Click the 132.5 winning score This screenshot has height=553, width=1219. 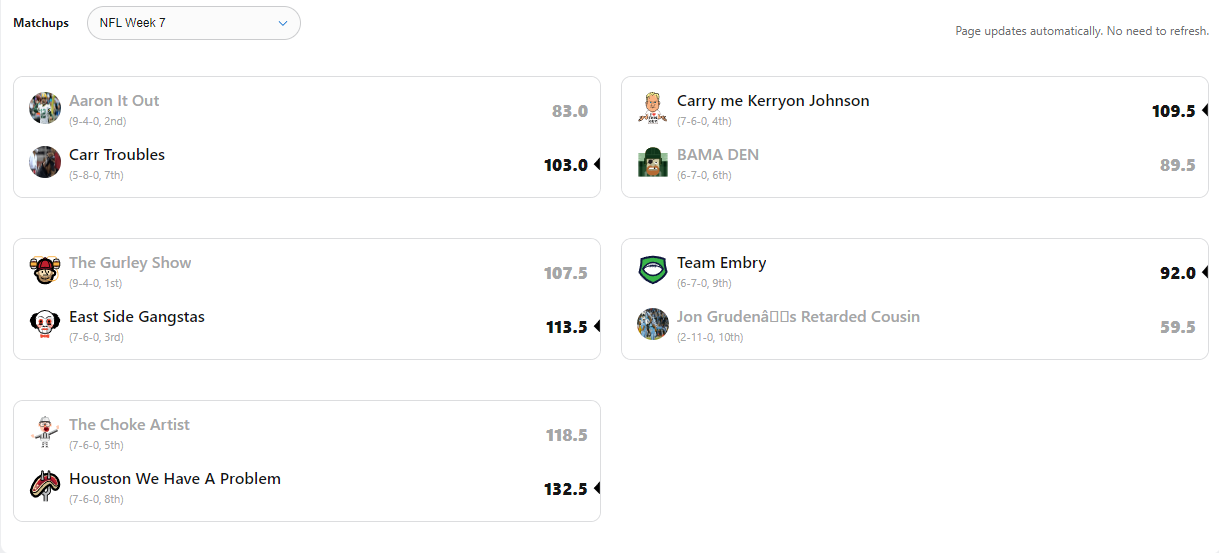point(565,489)
